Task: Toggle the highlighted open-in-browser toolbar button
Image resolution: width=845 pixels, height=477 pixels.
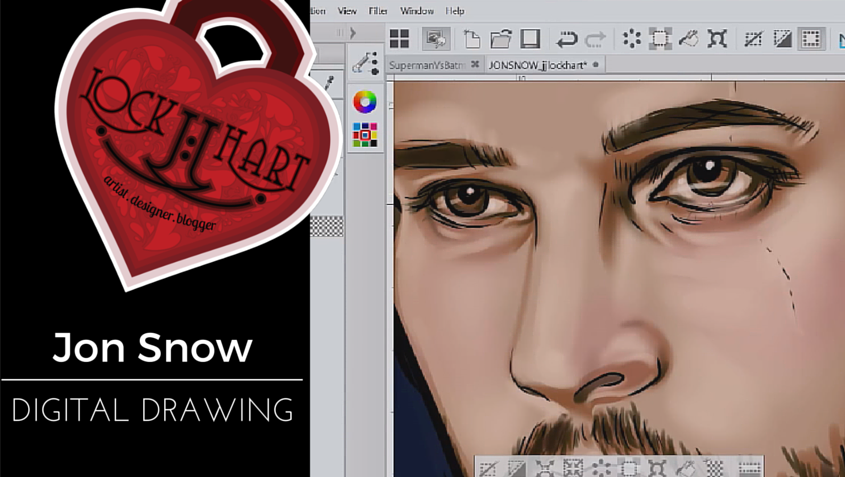Action: 436,39
